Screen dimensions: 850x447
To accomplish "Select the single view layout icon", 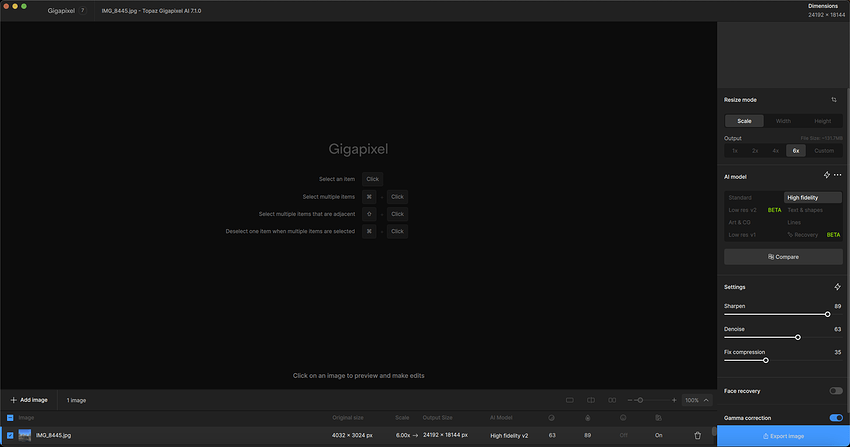I will pos(570,400).
